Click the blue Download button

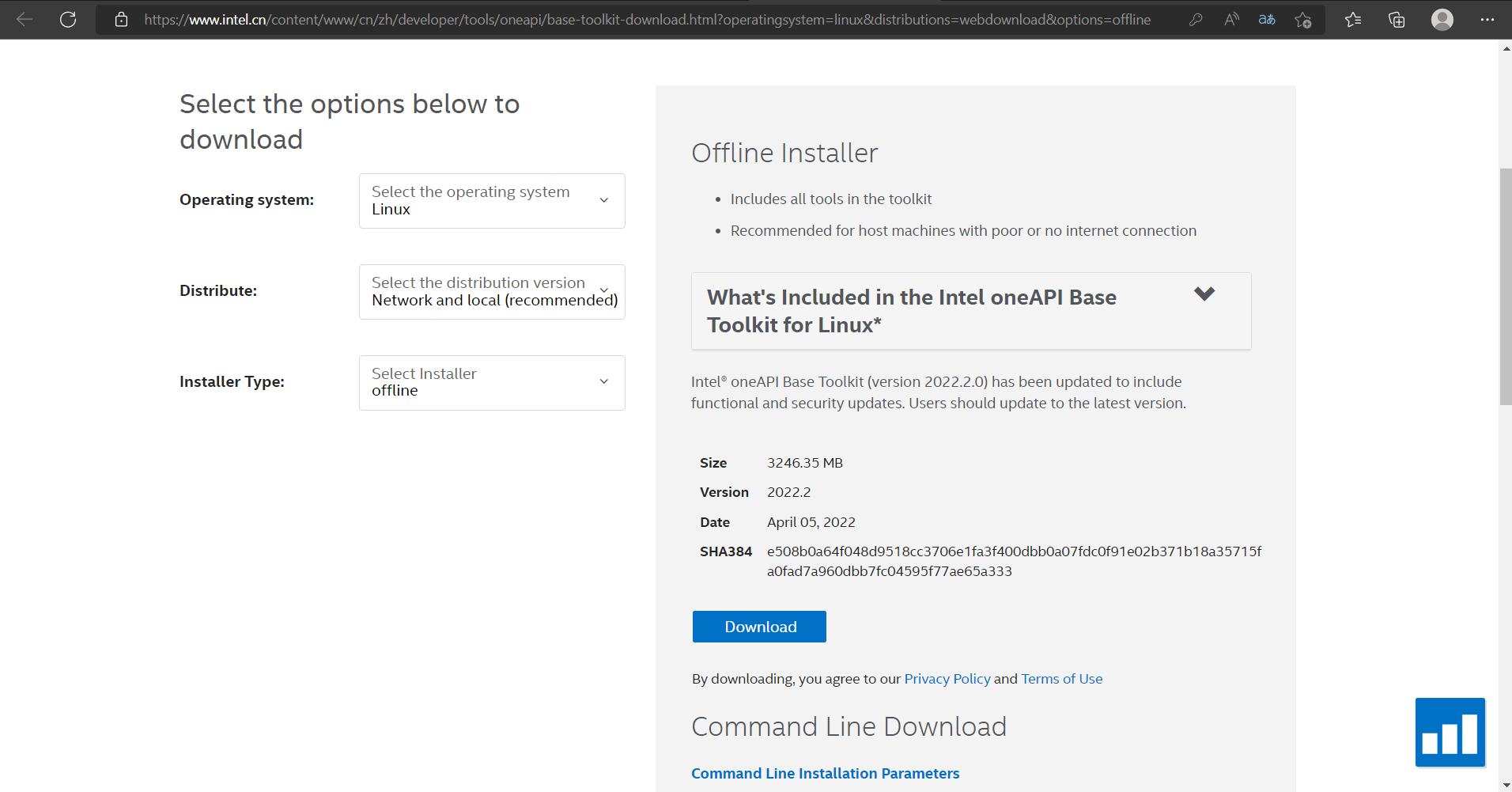coord(759,627)
